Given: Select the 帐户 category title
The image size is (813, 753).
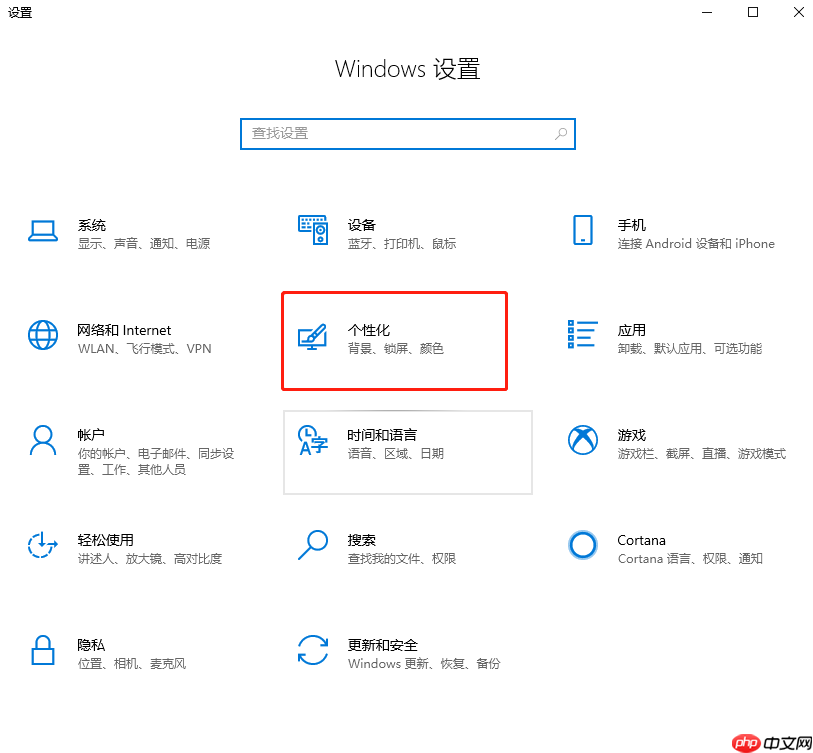Looking at the screenshot, I should pyautogui.click(x=91, y=435).
